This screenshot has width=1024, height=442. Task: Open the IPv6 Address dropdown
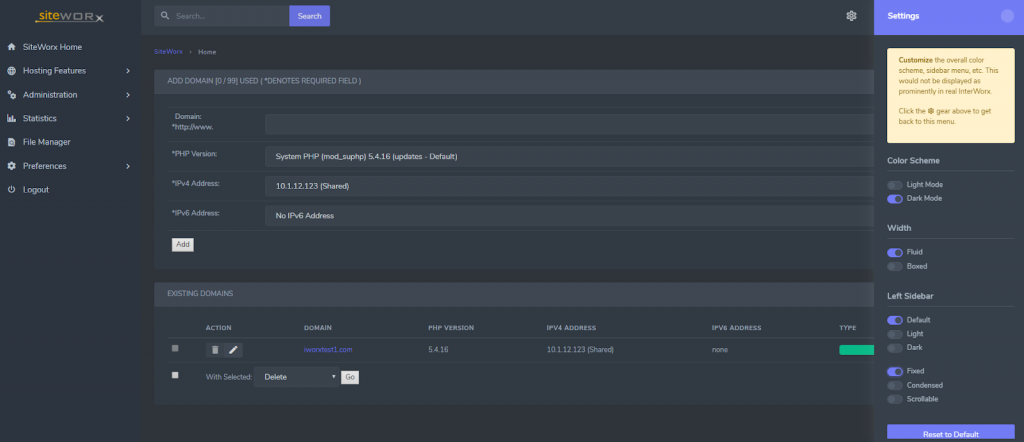click(x=569, y=215)
